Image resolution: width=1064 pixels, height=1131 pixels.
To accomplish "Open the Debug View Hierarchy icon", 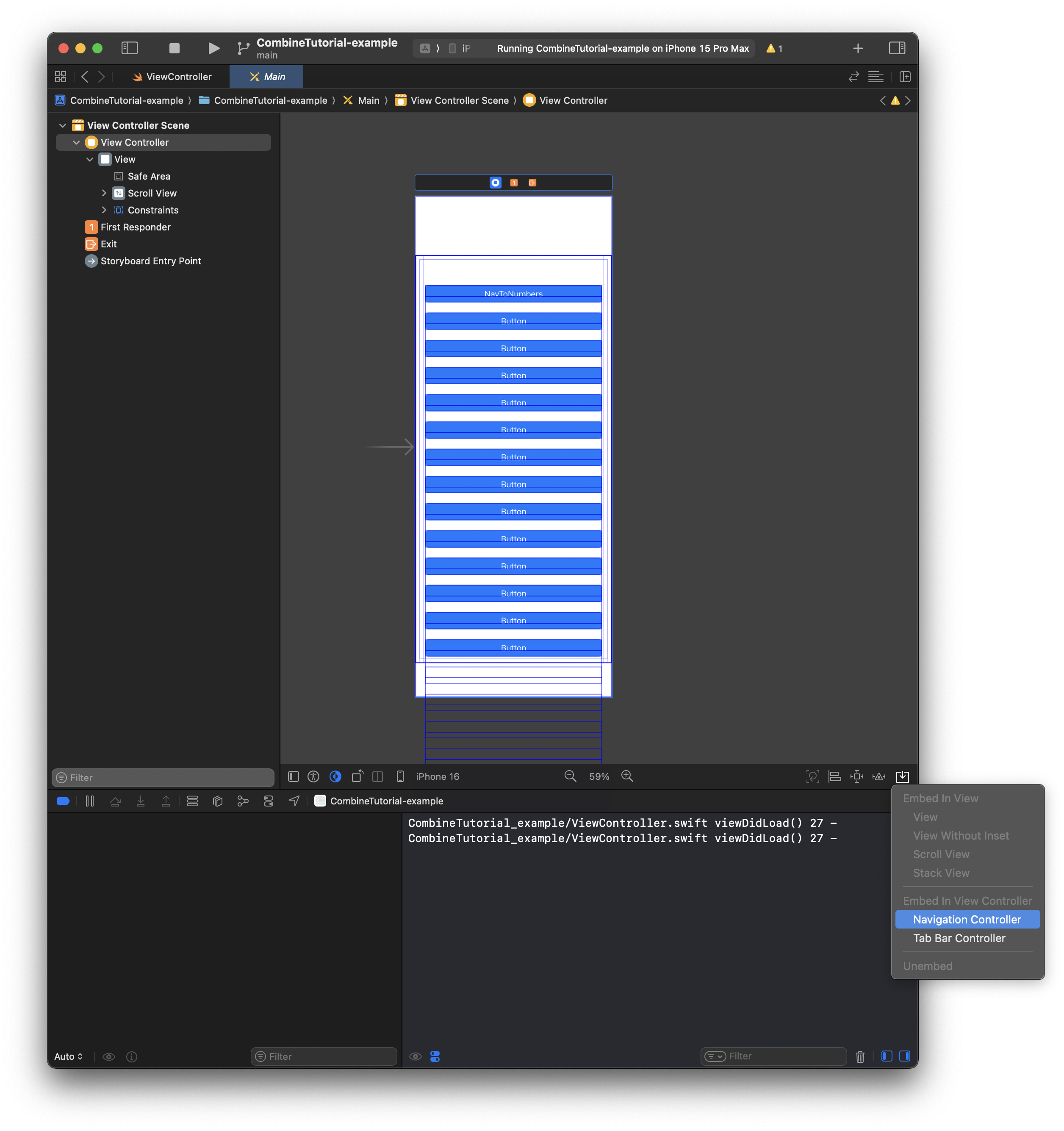I will click(218, 801).
